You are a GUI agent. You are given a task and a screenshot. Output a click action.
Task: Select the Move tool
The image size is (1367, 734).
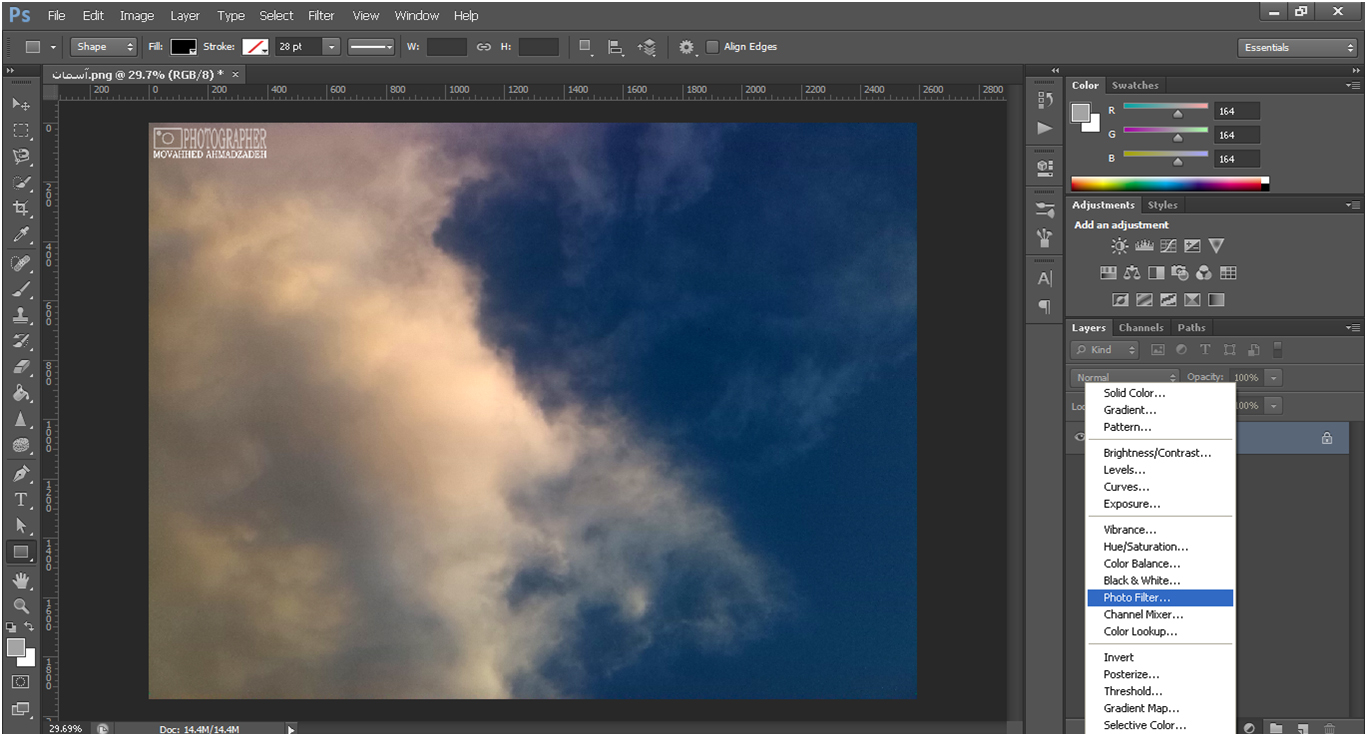(20, 104)
